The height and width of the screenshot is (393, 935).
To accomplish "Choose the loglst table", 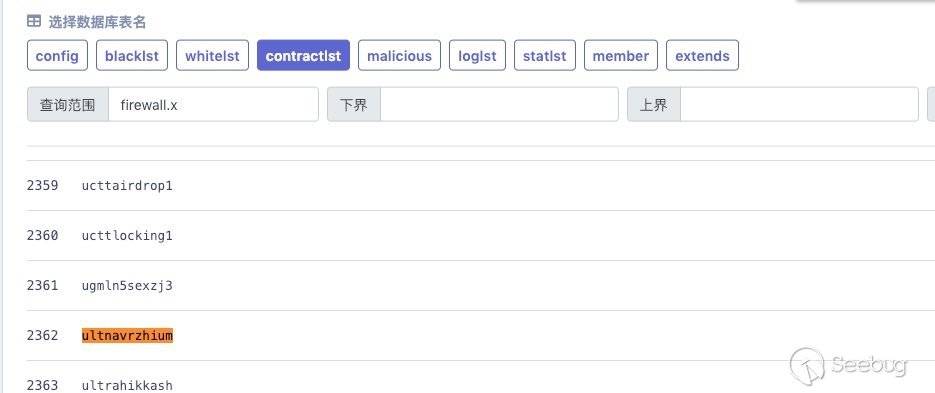I will (x=477, y=55).
